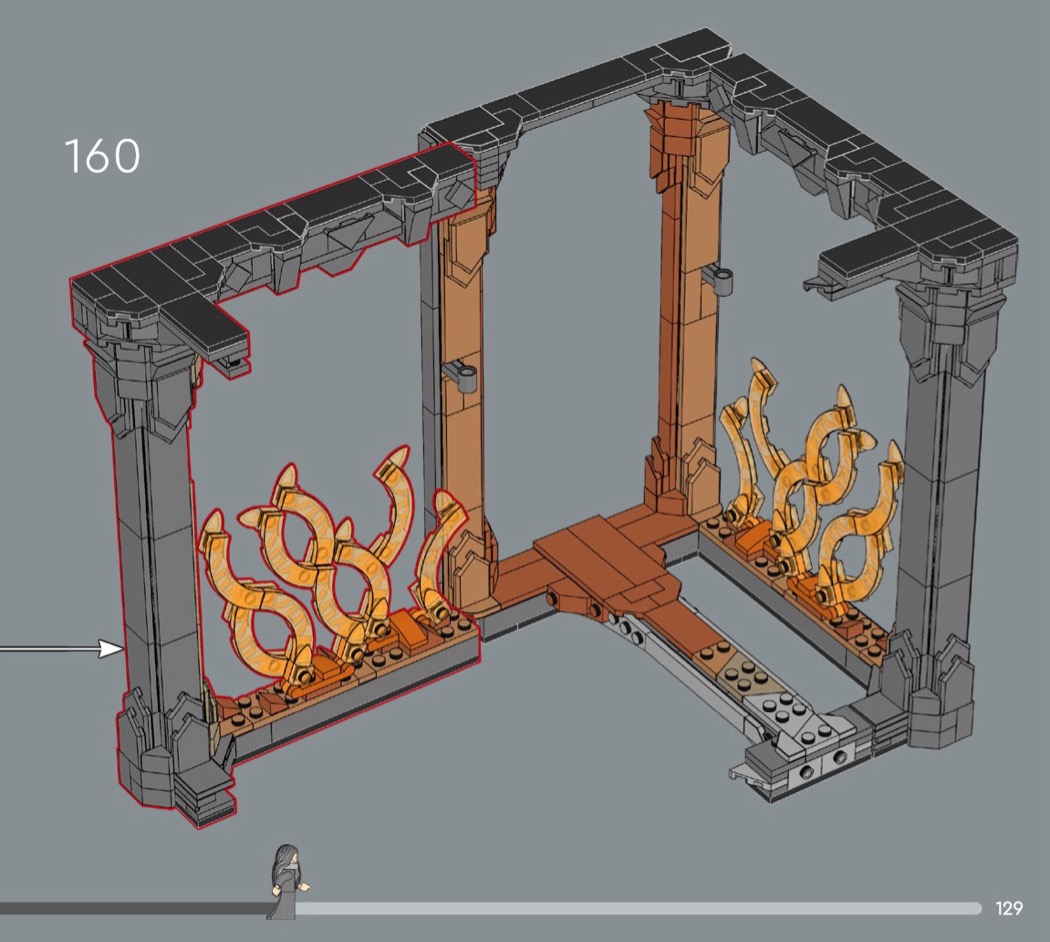Click the page number 129
Screen dimensions: 1050x942
pyautogui.click(x=1009, y=908)
